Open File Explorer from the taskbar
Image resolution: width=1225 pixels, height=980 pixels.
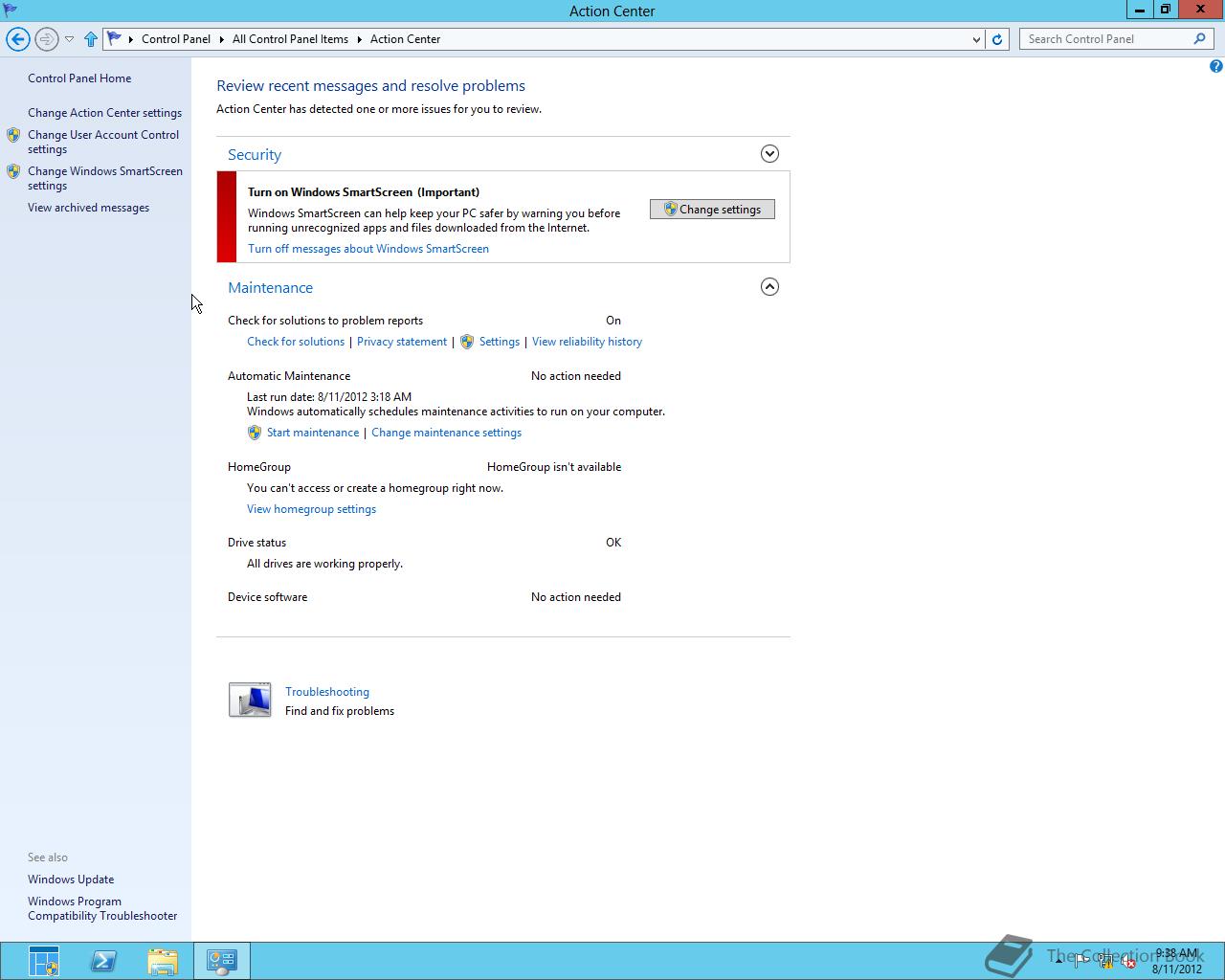click(x=163, y=961)
